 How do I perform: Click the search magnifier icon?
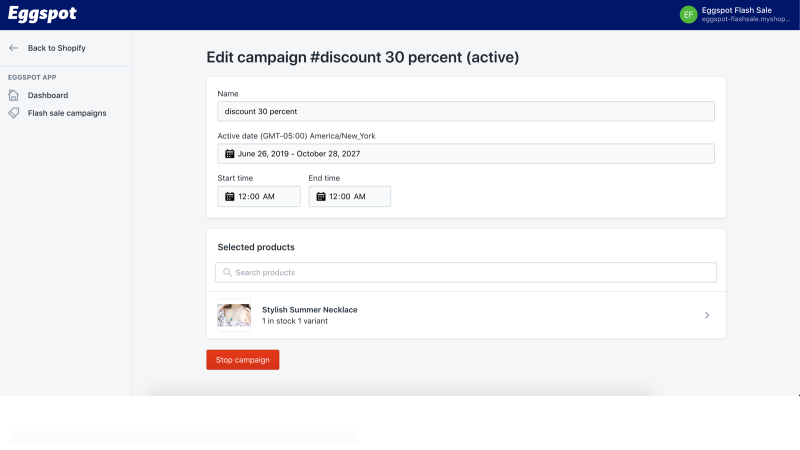[x=227, y=272]
